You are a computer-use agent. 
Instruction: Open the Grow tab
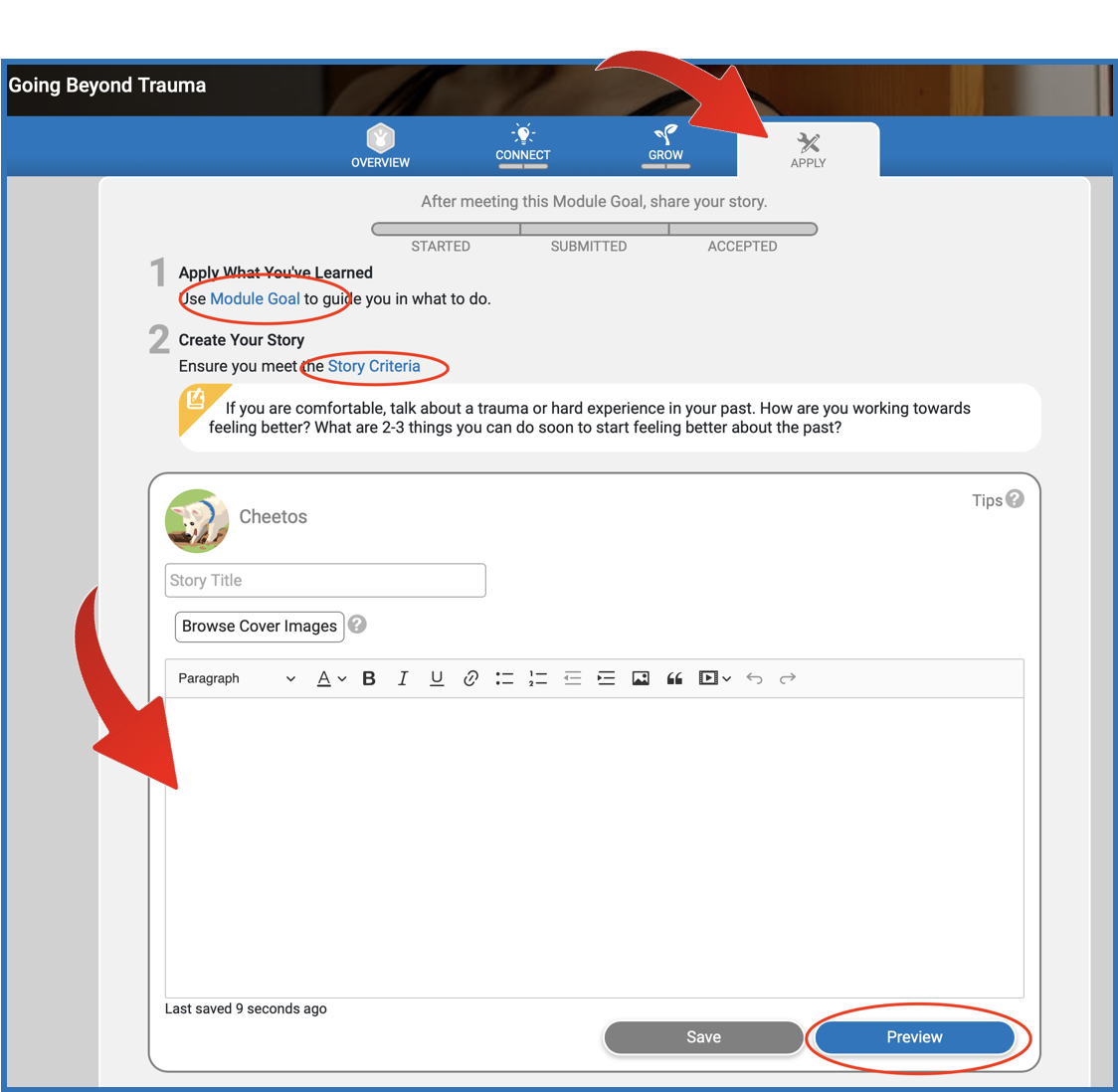click(665, 144)
